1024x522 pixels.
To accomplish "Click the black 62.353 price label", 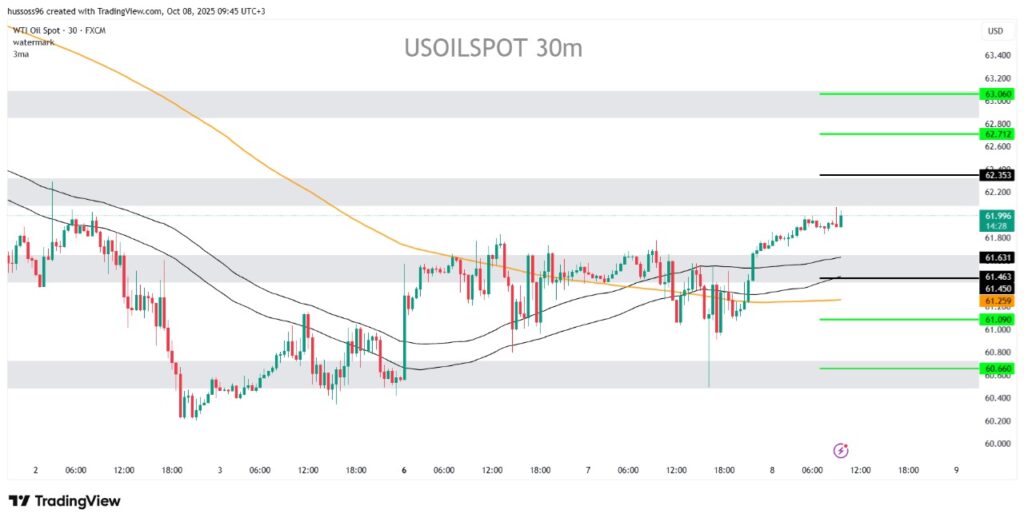I will click(x=998, y=175).
